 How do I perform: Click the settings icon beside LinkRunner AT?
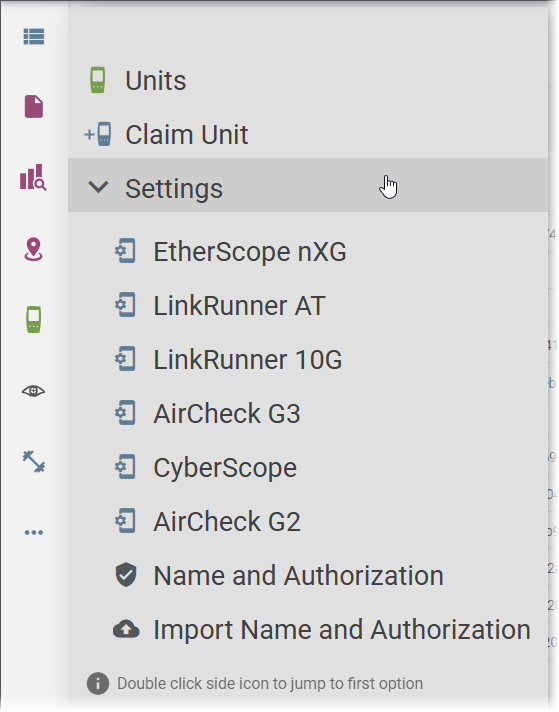coord(125,305)
